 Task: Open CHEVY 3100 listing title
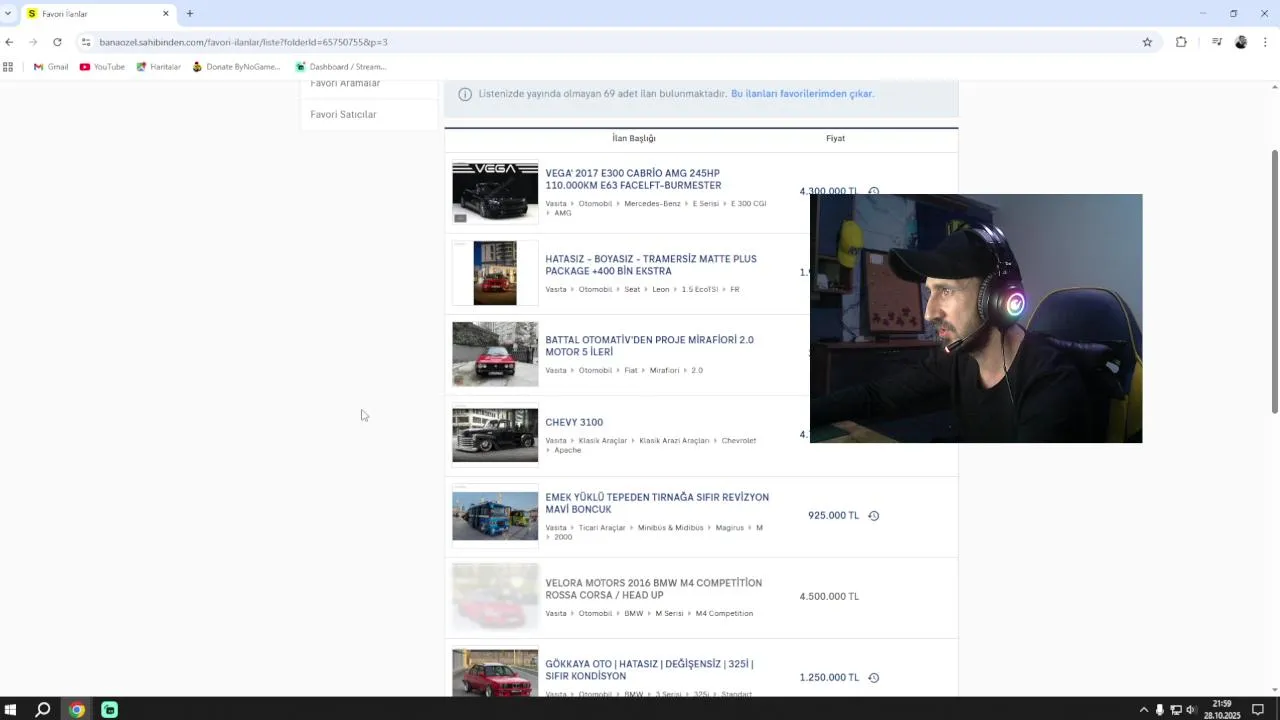574,422
